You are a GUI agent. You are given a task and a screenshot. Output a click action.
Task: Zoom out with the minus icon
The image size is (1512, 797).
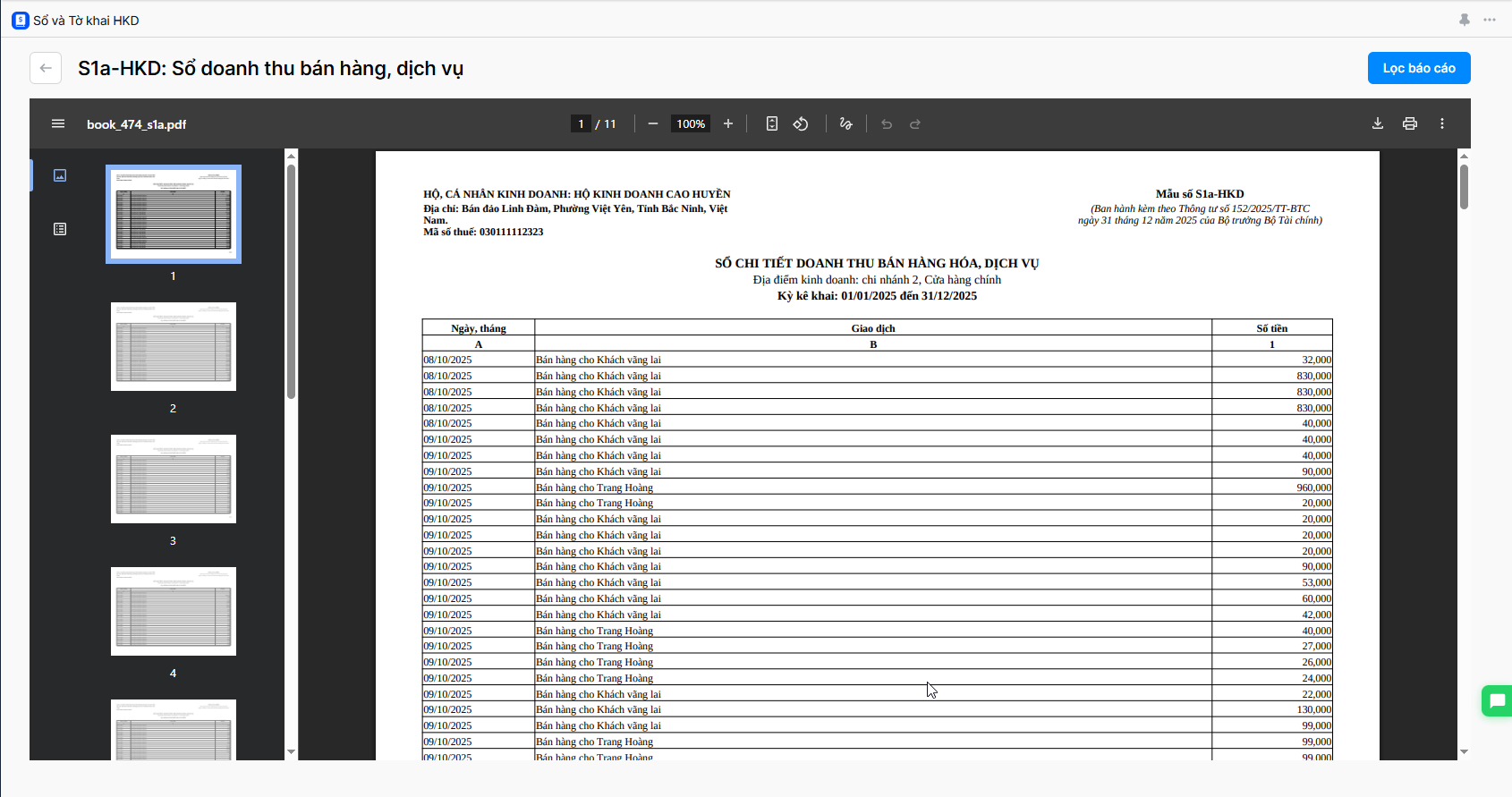point(653,124)
